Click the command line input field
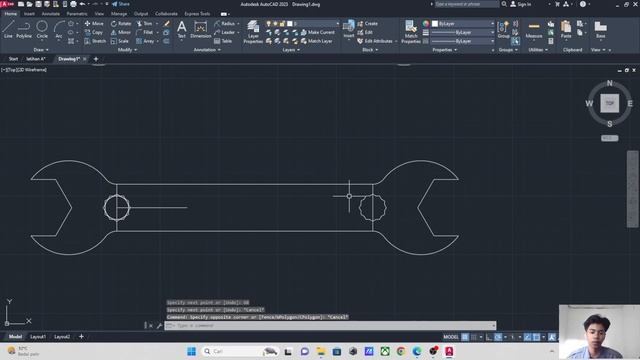Image resolution: width=640 pixels, height=360 pixels. point(331,326)
